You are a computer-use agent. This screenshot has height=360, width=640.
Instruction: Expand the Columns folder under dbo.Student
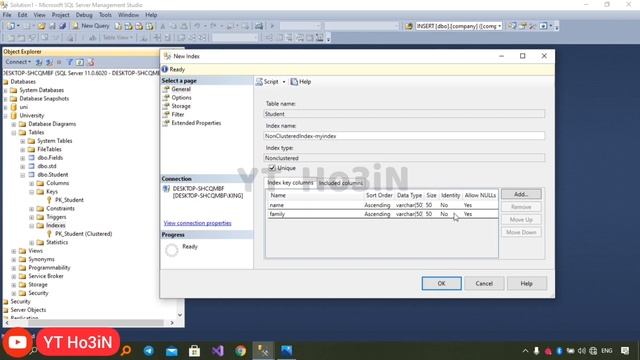(31, 183)
